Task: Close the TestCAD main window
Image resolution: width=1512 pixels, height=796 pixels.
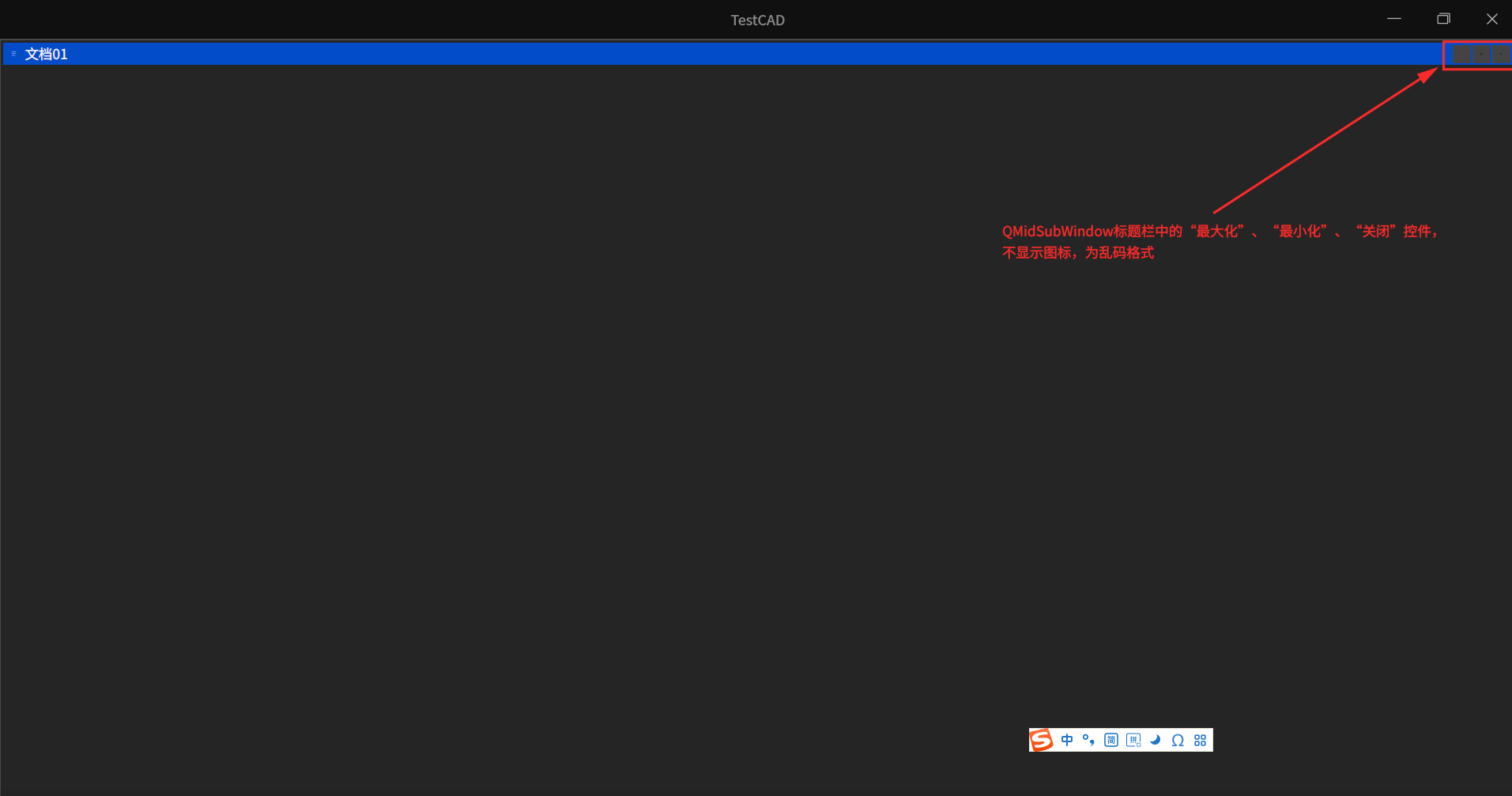Action: pyautogui.click(x=1492, y=19)
